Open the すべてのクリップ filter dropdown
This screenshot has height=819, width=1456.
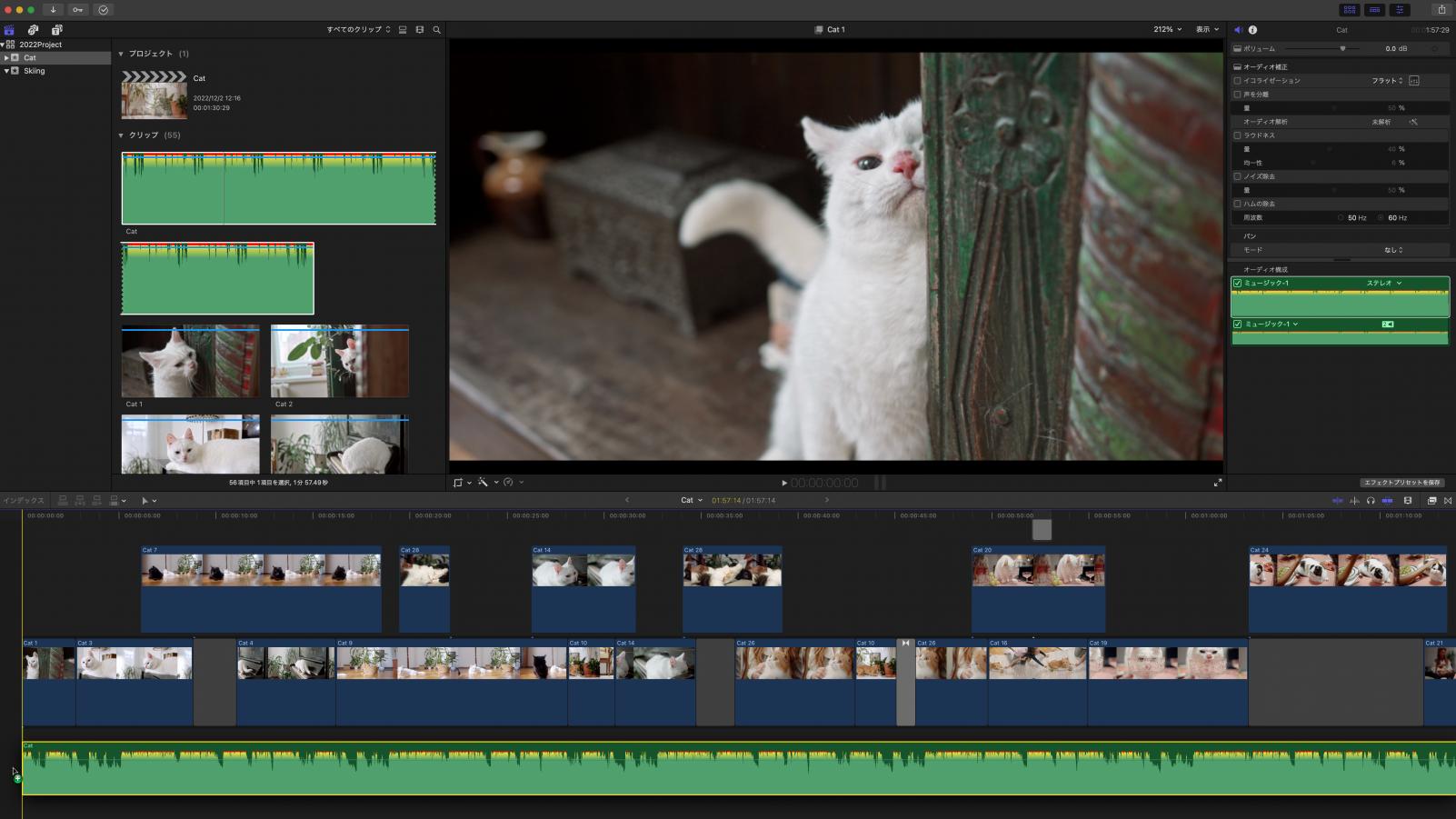358,30
